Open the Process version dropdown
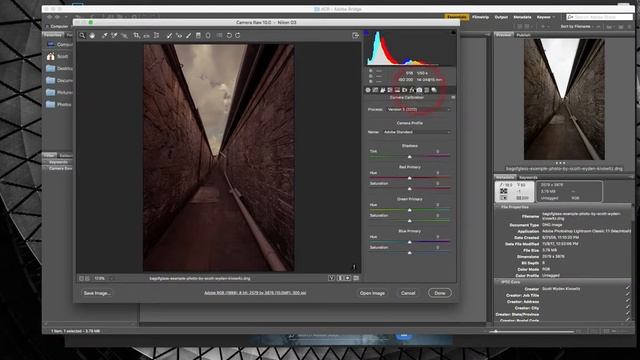Image resolution: width=640 pixels, height=360 pixels. click(x=418, y=109)
